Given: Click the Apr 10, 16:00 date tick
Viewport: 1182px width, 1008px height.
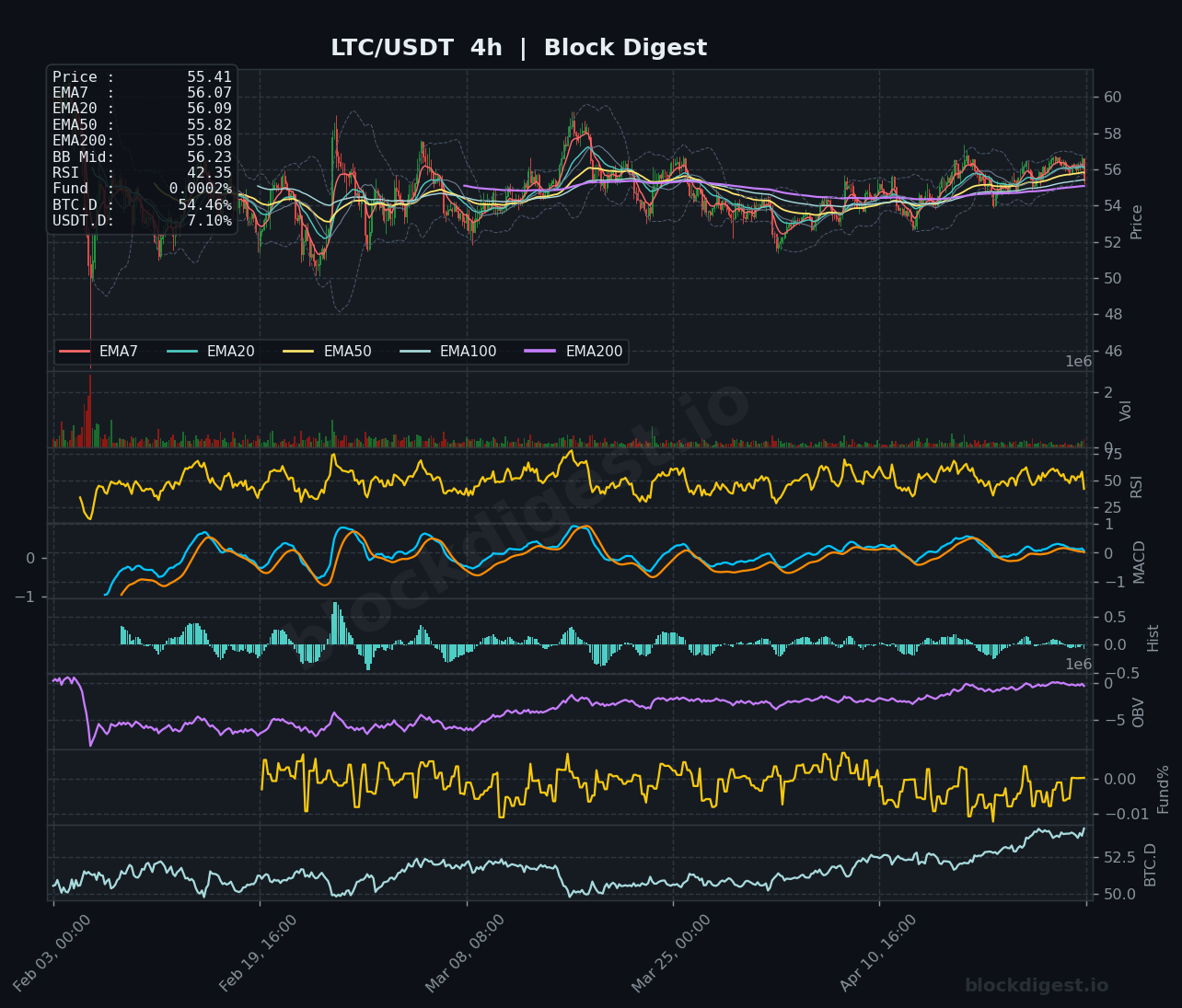Looking at the screenshot, I should (880, 953).
